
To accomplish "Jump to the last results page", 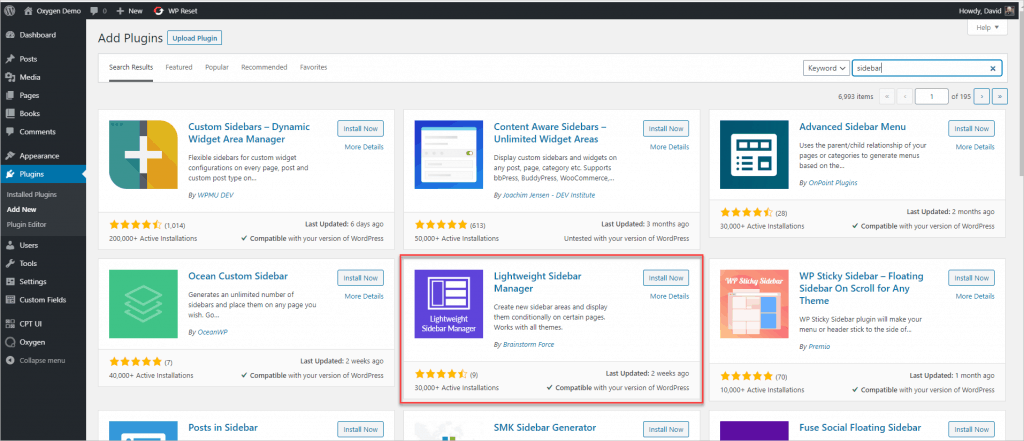I will pyautogui.click(x=1000, y=97).
